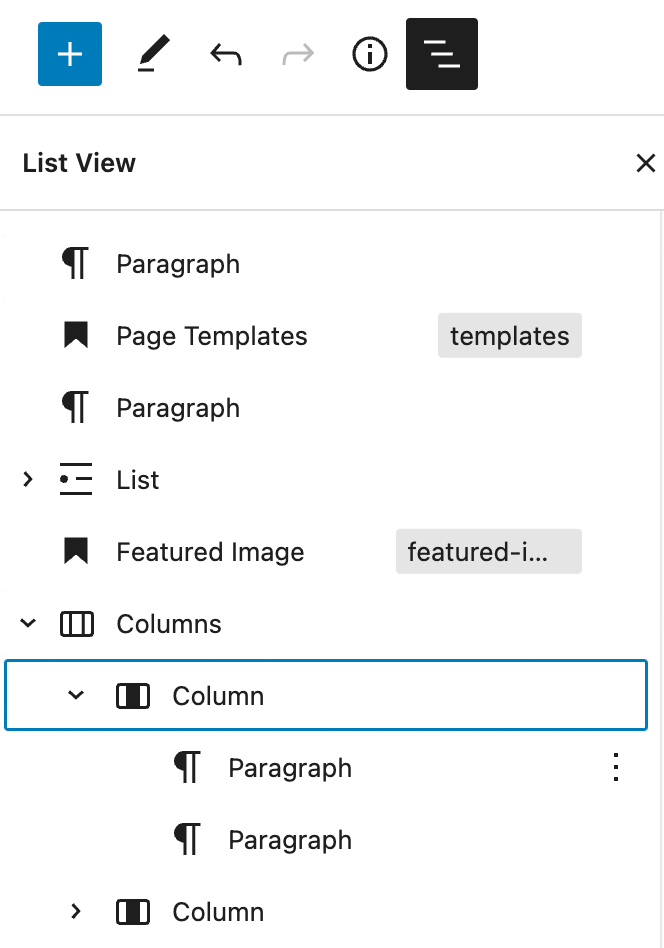
Task: Undo the last change
Action: click(226, 54)
